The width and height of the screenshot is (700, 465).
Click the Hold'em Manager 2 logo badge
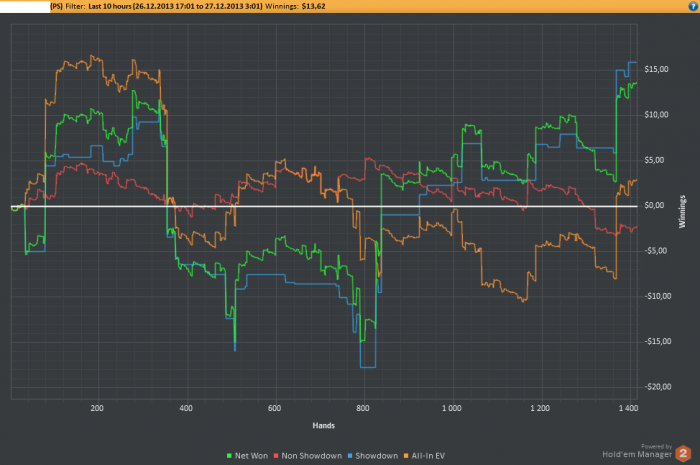tap(683, 453)
